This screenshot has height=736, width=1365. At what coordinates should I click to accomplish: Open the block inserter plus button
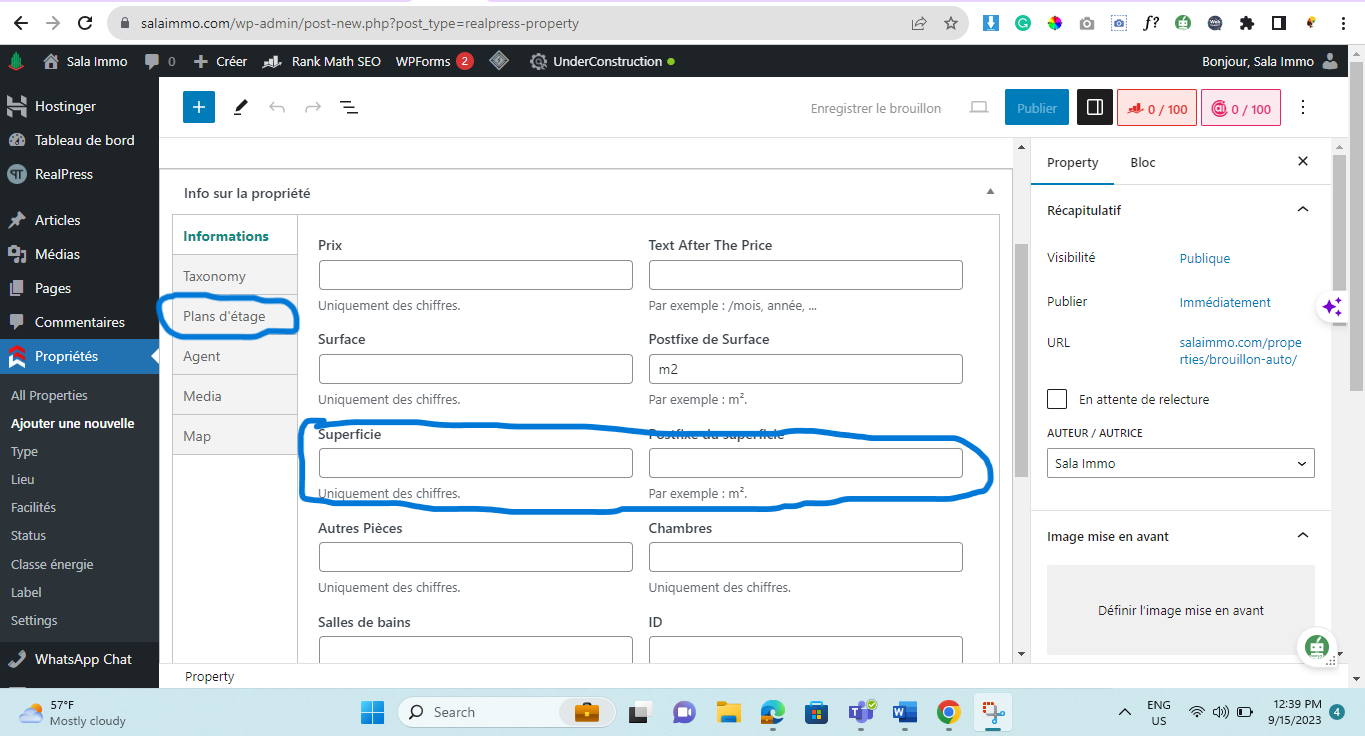pyautogui.click(x=199, y=107)
